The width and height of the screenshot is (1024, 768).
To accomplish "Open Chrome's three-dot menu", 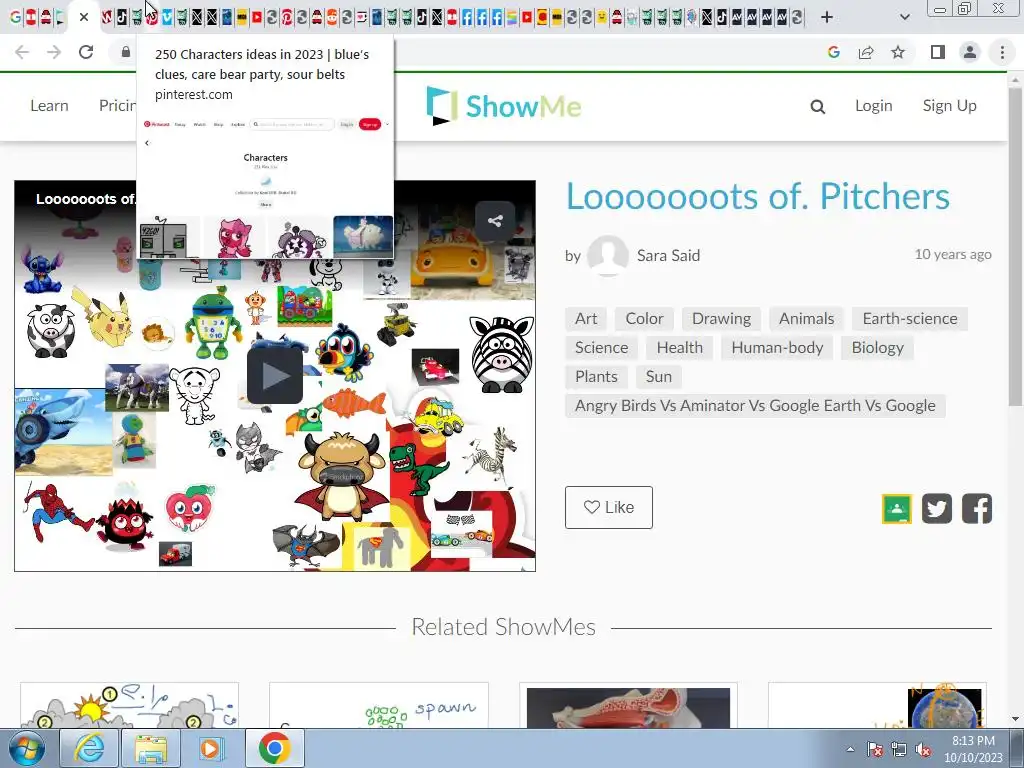I will point(1002,52).
